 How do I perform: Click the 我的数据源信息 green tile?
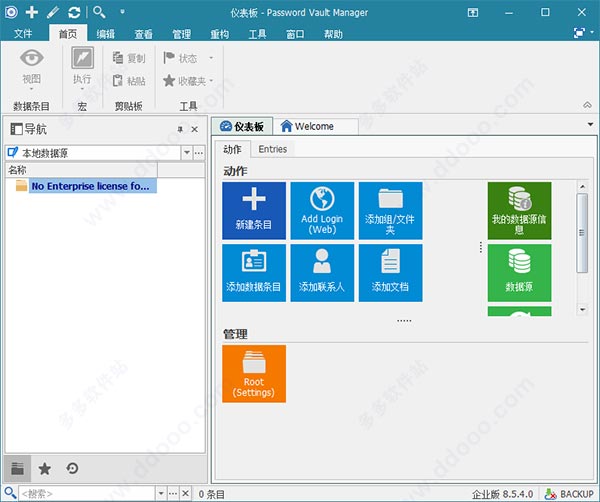tap(519, 211)
